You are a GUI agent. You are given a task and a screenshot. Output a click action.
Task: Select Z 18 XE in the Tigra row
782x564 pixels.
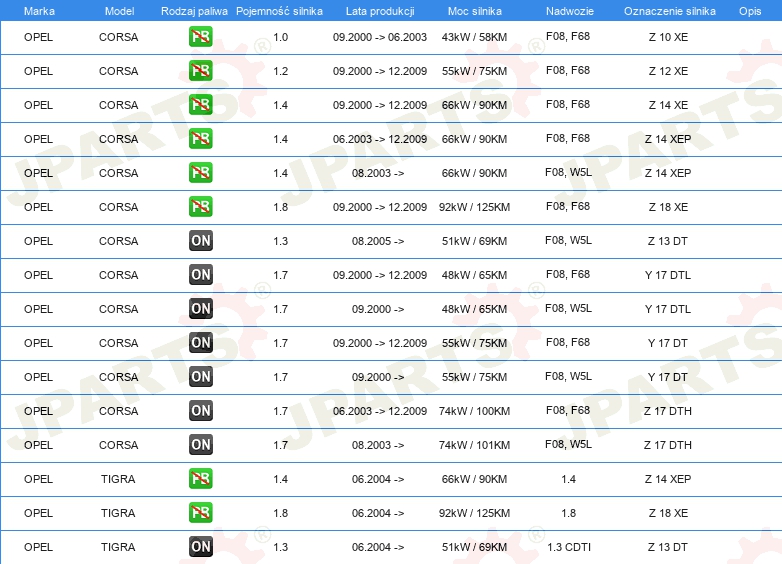668,513
